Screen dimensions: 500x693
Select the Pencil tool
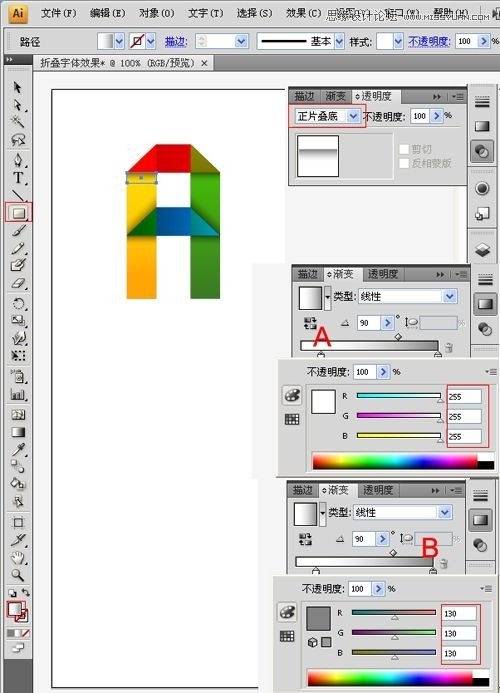(x=18, y=248)
